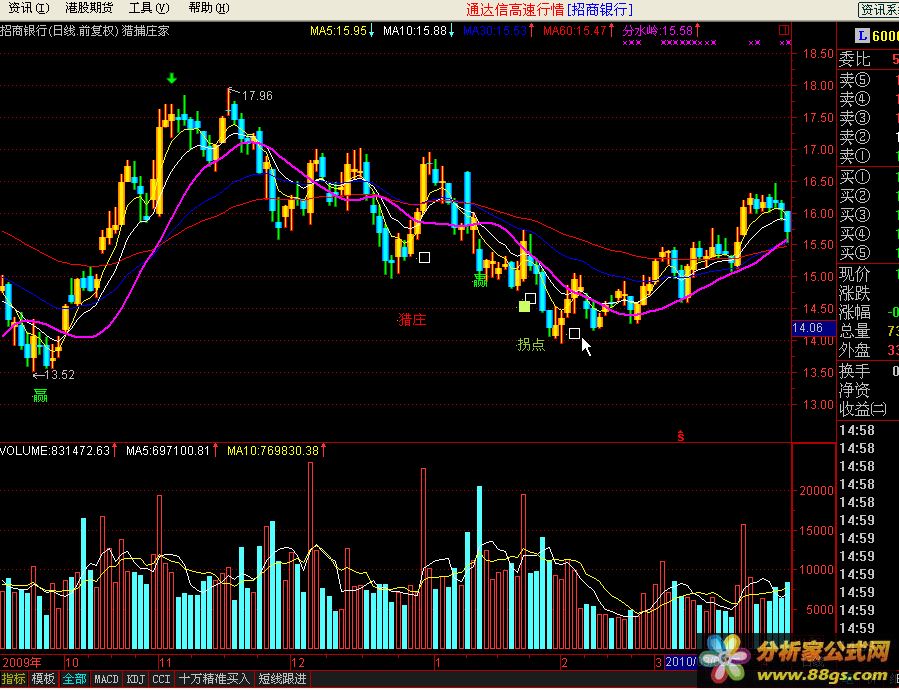Viewport: 899px width, 690px height.
Task: Select the CCI indicator tab
Action: pyautogui.click(x=161, y=679)
